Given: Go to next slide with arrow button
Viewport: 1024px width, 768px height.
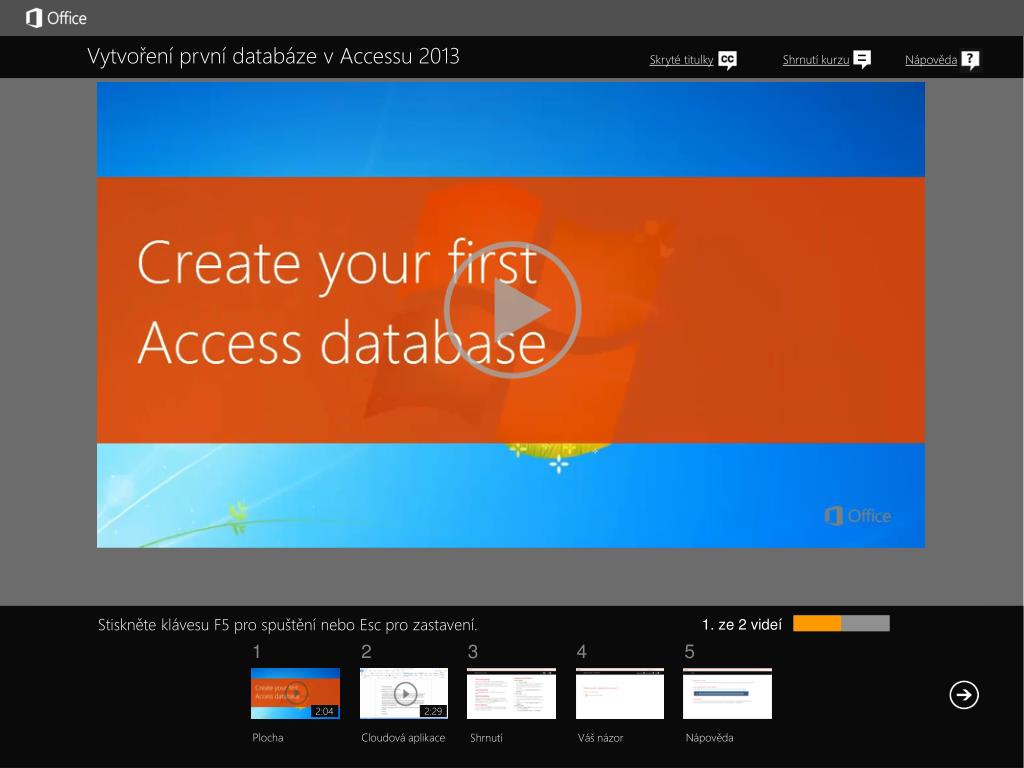Looking at the screenshot, I should click(x=964, y=695).
